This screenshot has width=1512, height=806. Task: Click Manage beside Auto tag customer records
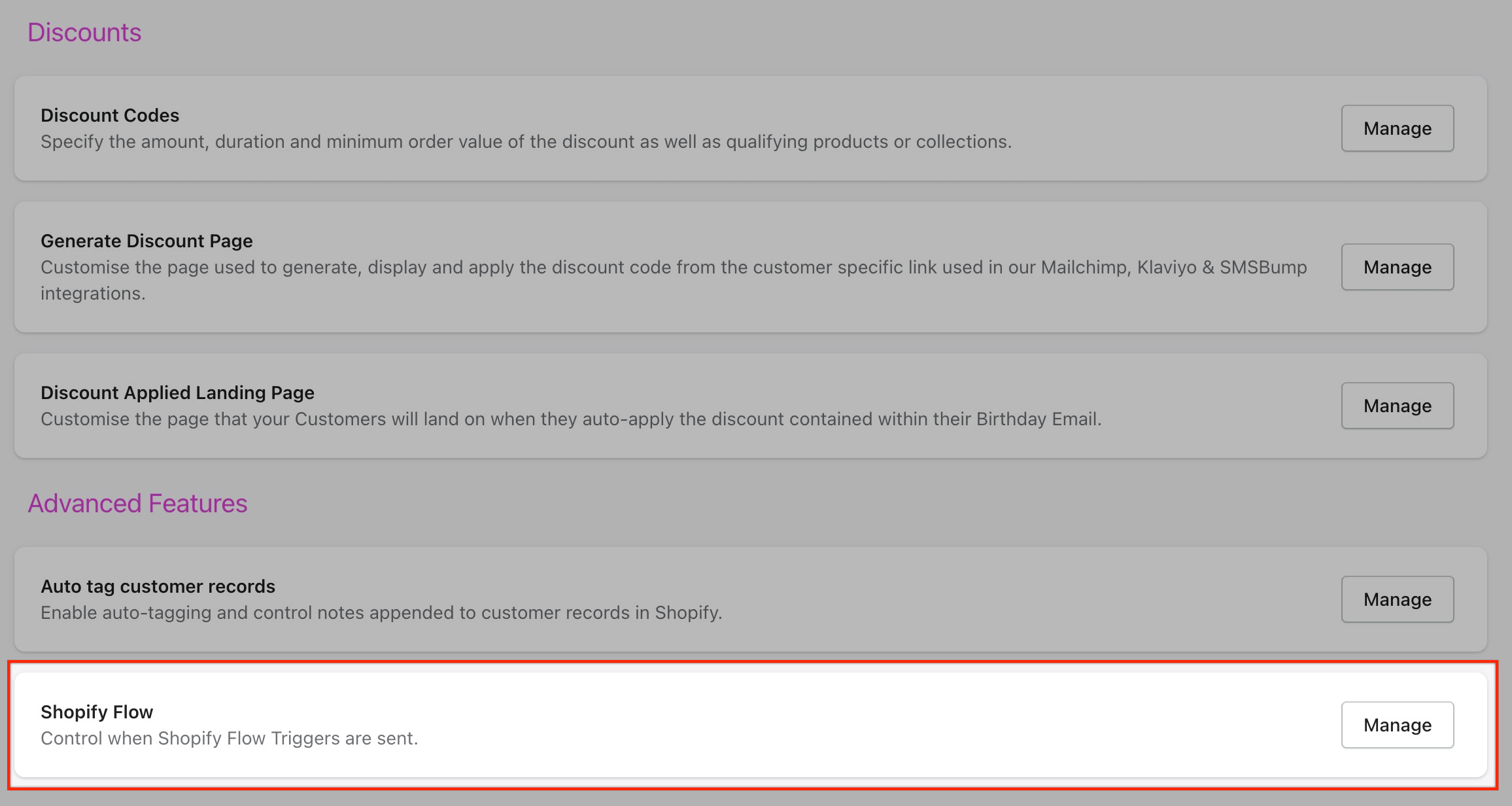pyautogui.click(x=1397, y=599)
